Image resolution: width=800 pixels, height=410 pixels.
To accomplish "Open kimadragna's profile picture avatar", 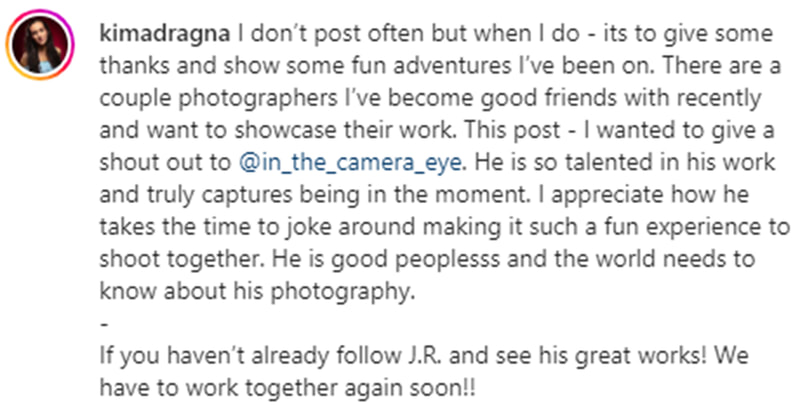I will [x=40, y=44].
